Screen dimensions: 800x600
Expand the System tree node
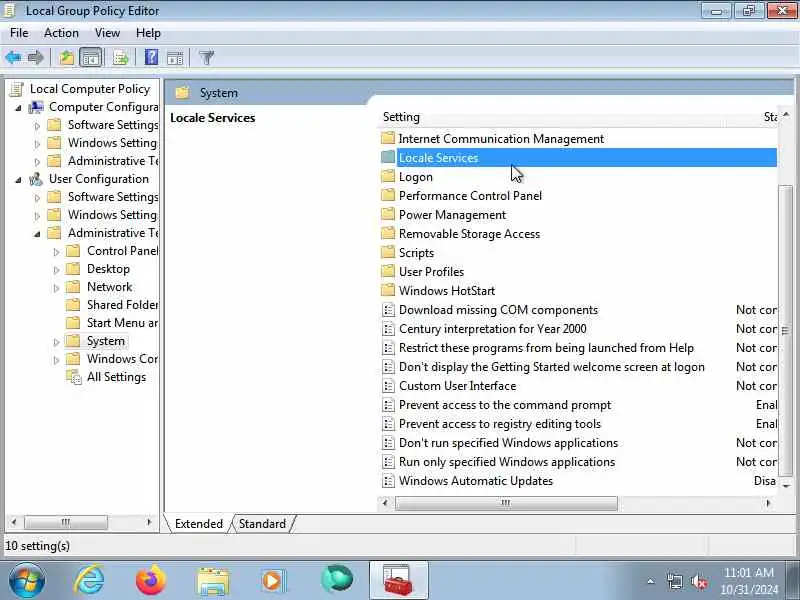[56, 342]
